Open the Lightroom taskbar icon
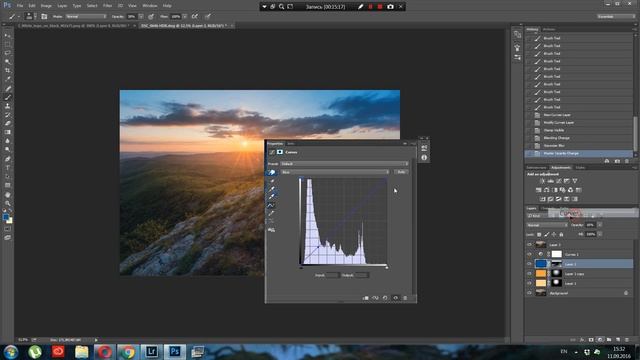The width and height of the screenshot is (640, 360). [151, 351]
